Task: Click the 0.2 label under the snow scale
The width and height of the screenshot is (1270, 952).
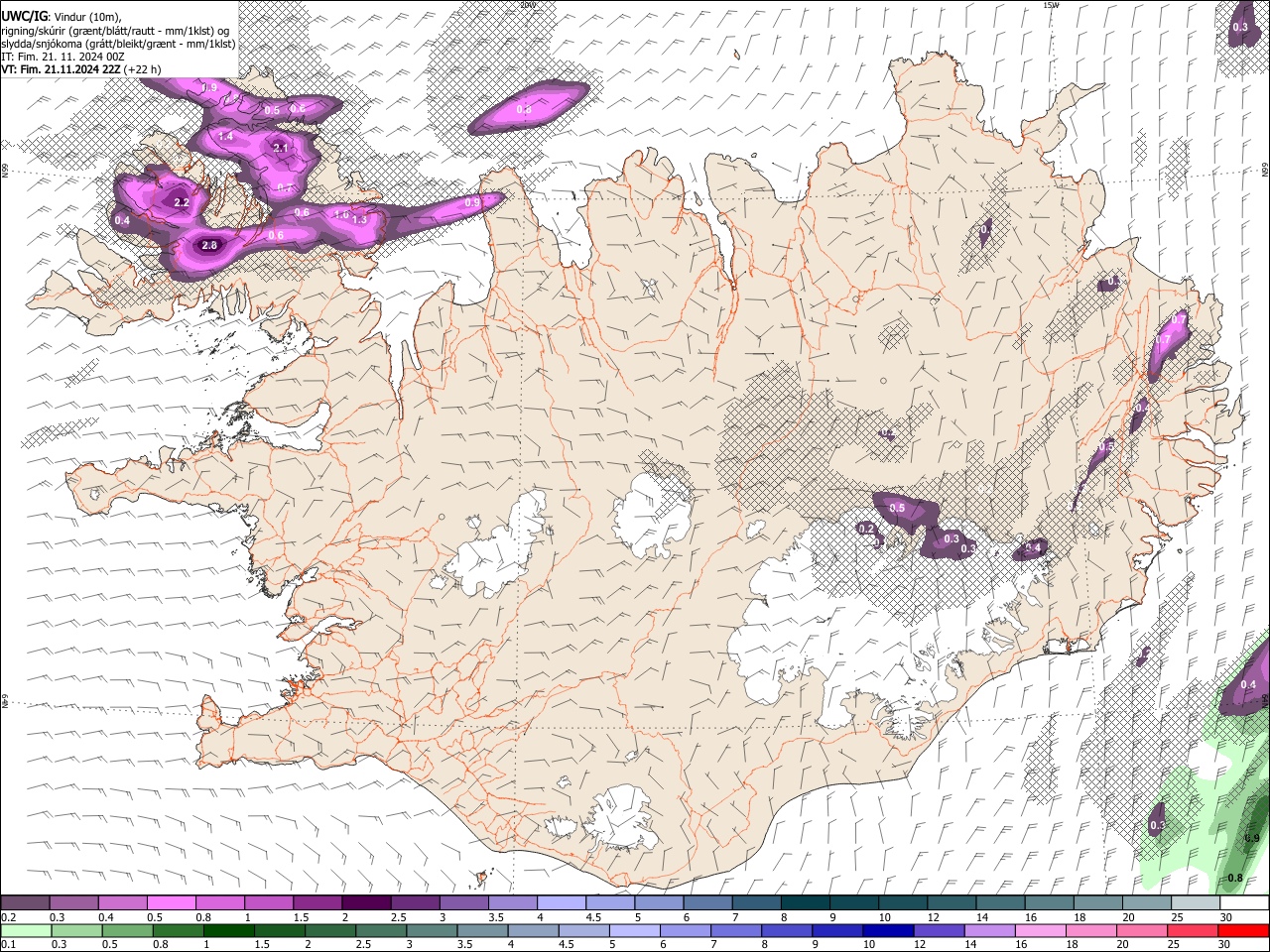Action: coord(8,917)
